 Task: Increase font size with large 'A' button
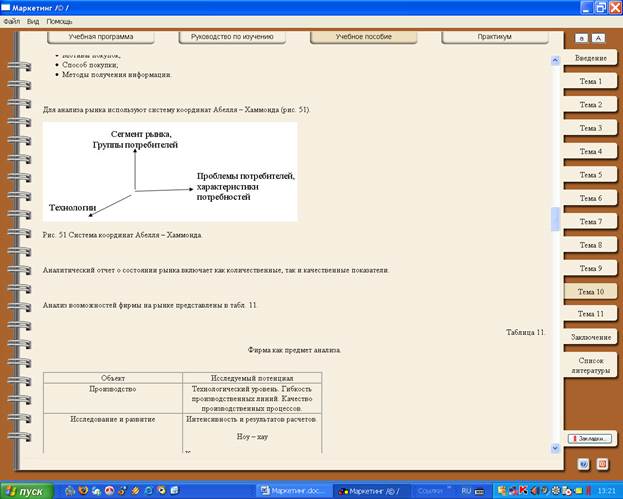[598, 38]
